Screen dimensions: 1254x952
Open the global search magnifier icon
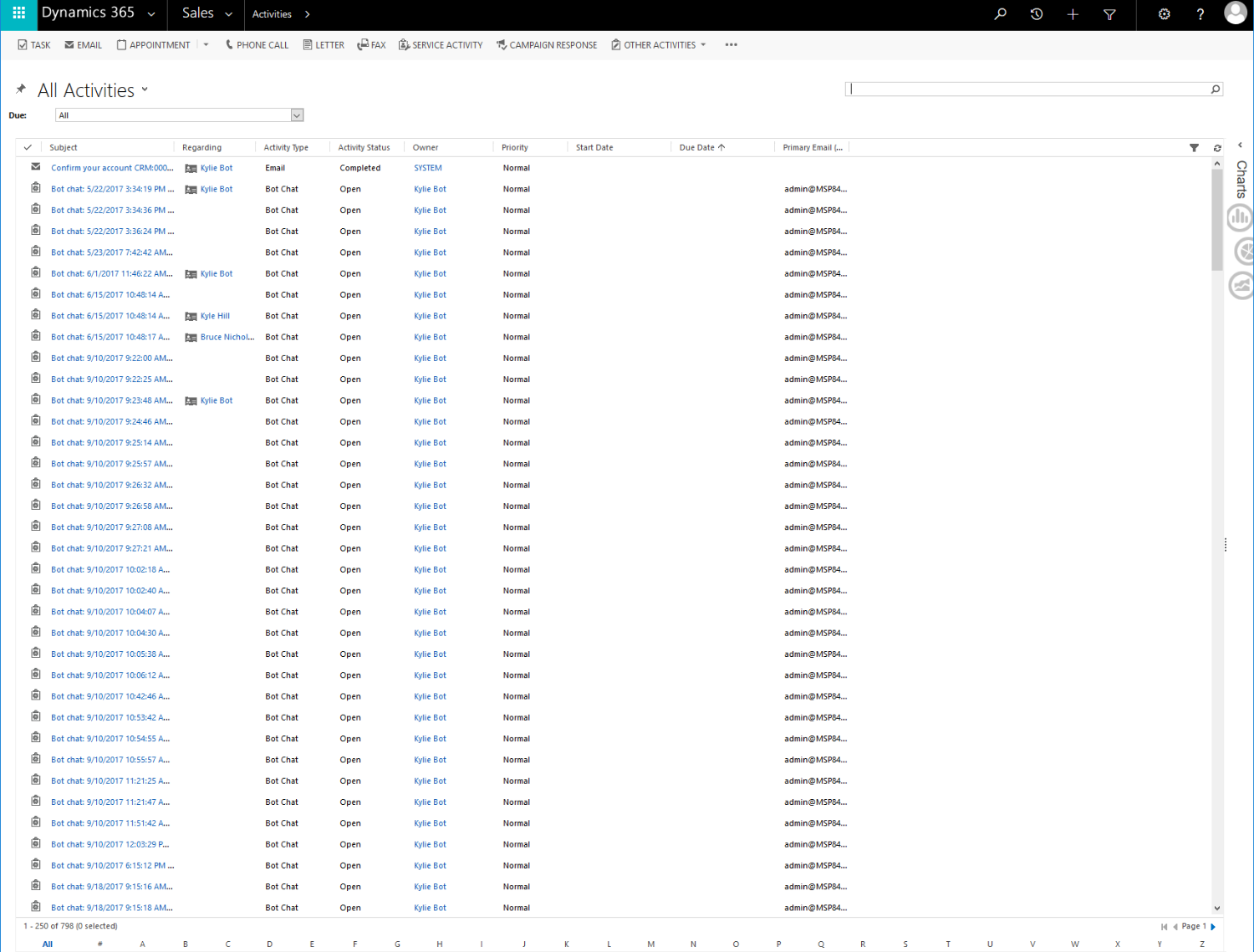click(1000, 14)
